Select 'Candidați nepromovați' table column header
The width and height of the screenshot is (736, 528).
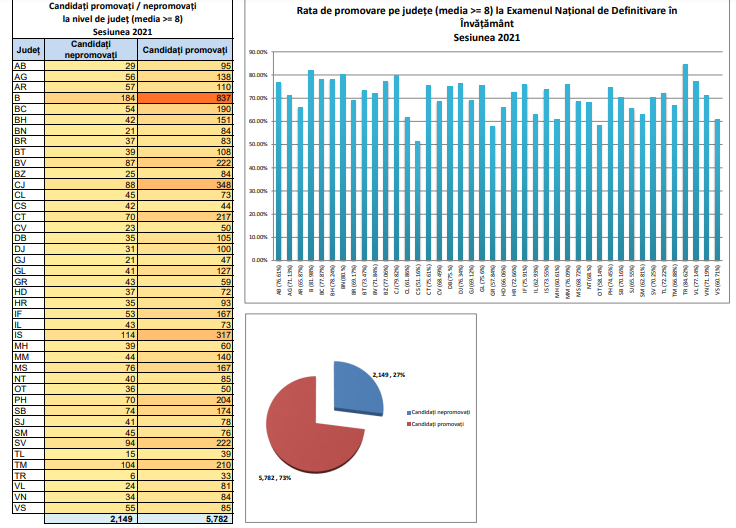(x=89, y=50)
